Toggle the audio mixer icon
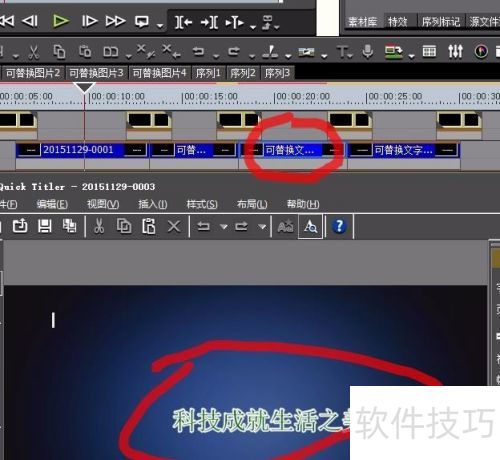500x460 pixels. coord(455,51)
